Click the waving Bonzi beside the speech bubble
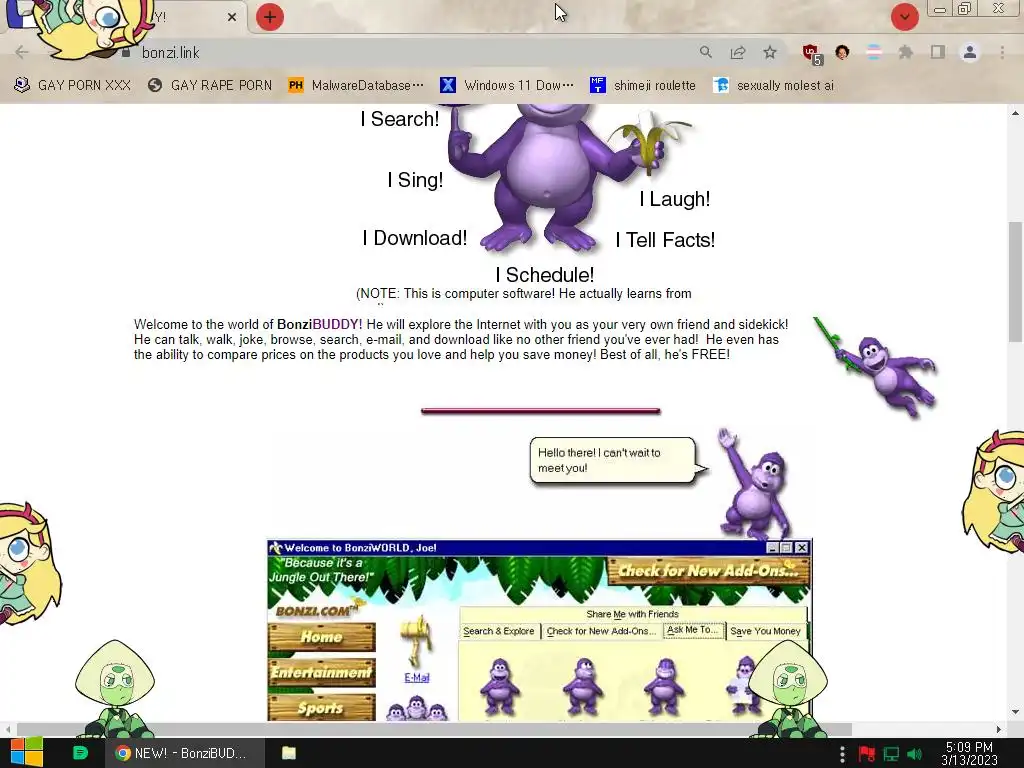1024x768 pixels. tap(755, 483)
